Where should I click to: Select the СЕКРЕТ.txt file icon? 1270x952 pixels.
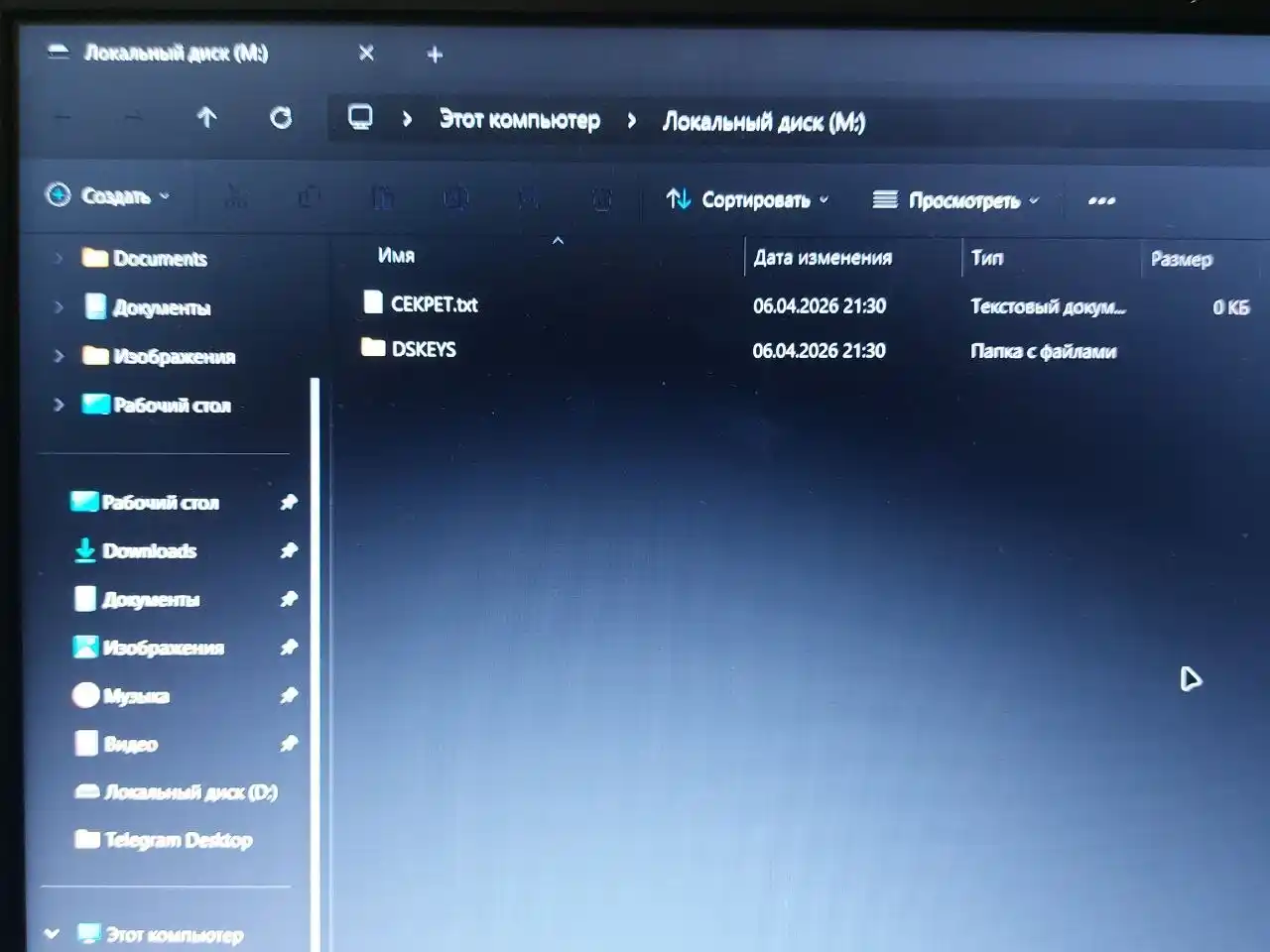click(x=373, y=302)
